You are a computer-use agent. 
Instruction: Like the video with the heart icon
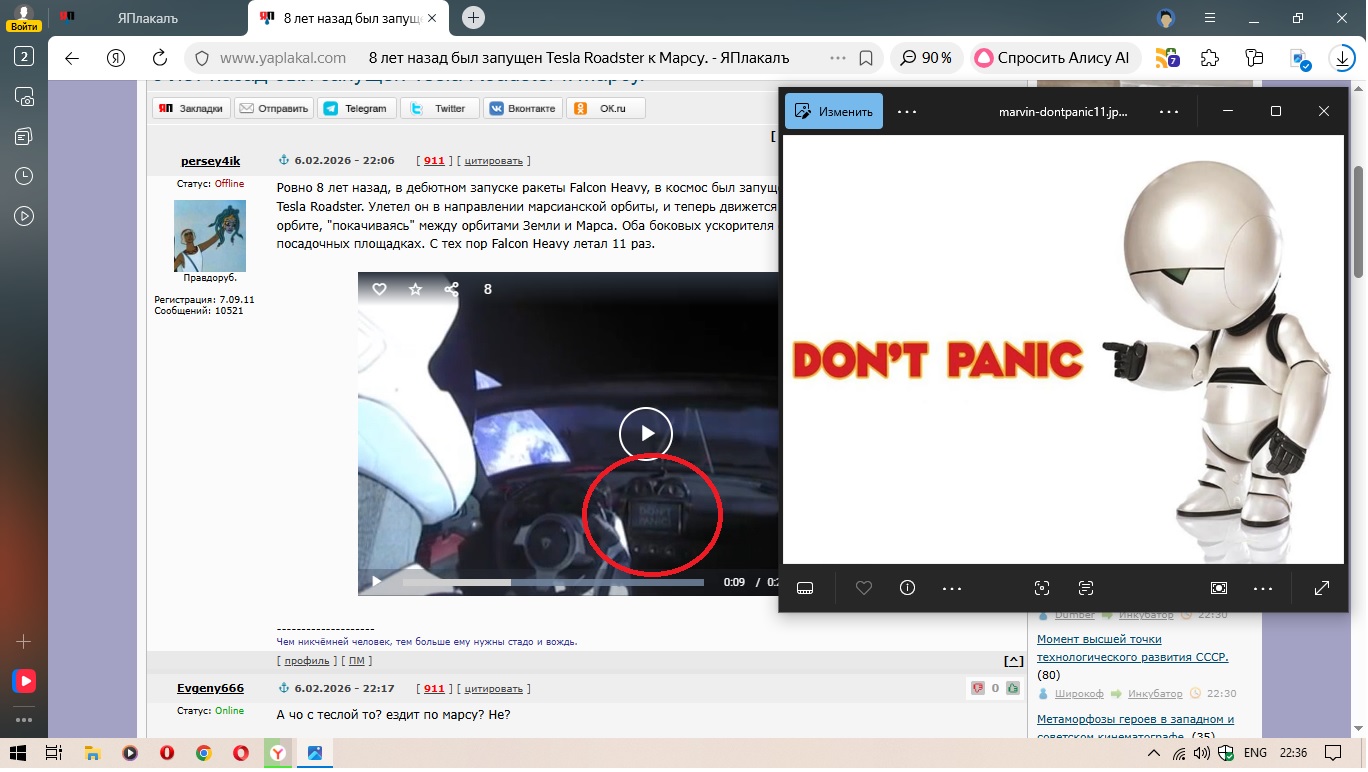pos(379,289)
